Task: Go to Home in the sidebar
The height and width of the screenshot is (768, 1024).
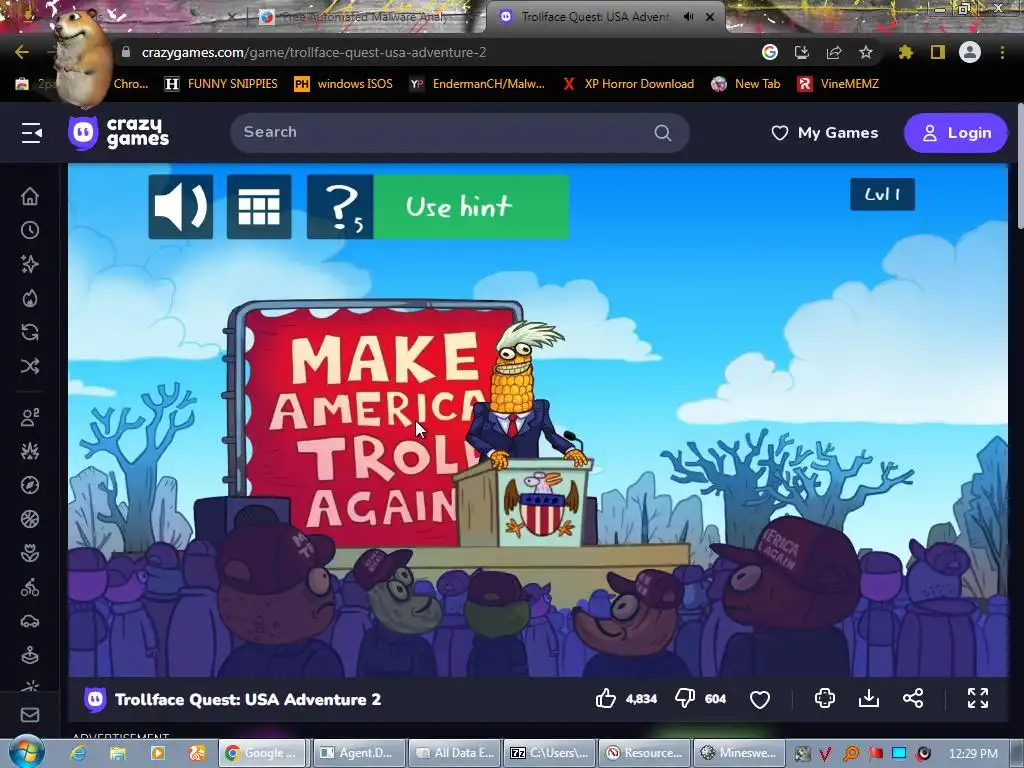Action: click(30, 196)
